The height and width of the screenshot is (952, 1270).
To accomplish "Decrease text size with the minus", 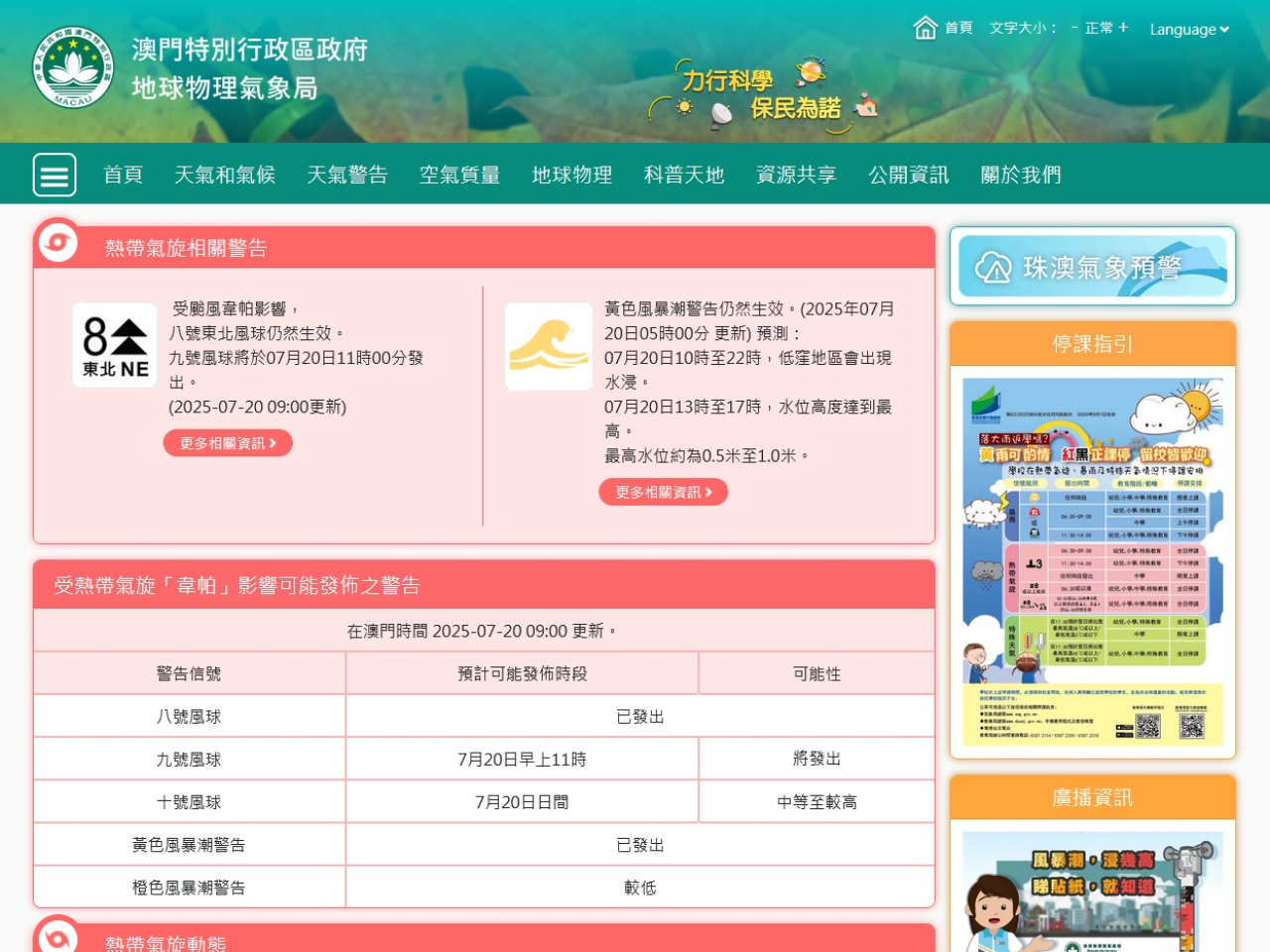I will coord(1075,28).
